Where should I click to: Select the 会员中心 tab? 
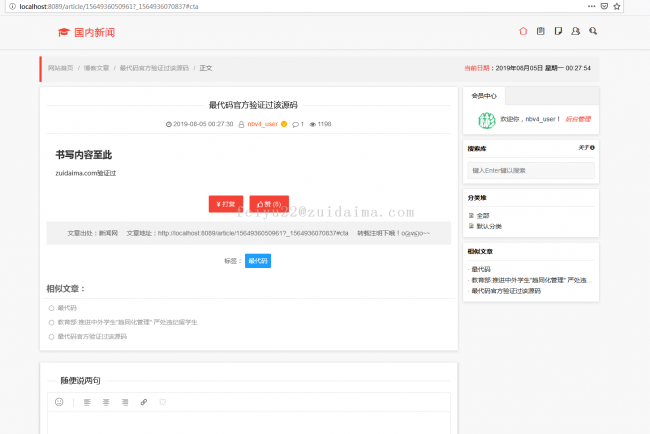coord(484,97)
